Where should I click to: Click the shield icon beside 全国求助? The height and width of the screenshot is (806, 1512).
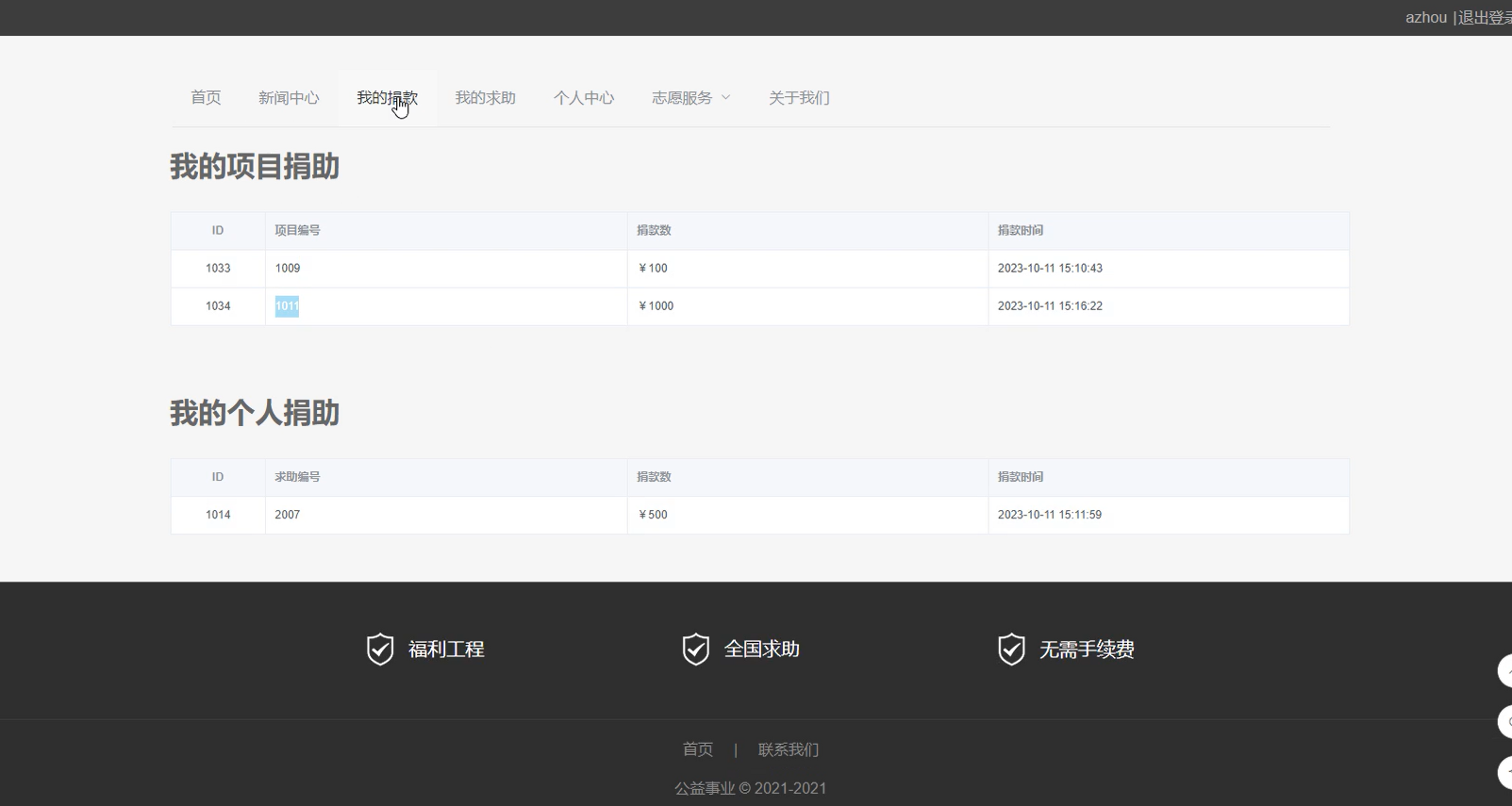pos(696,650)
